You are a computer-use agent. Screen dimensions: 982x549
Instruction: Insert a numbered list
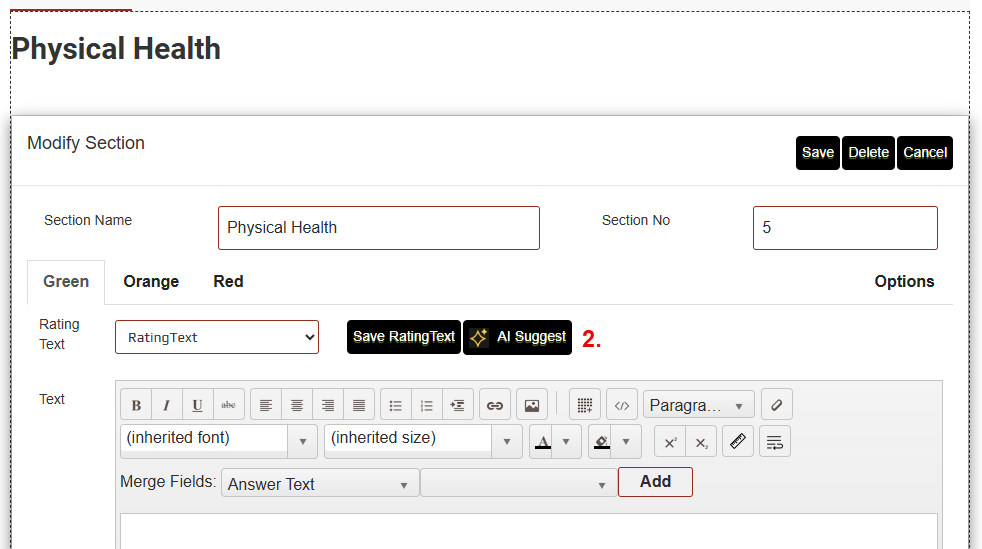pos(427,405)
